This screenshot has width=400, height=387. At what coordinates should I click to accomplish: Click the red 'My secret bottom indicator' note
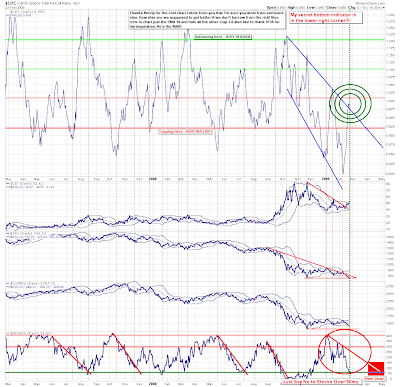pyautogui.click(x=326, y=18)
